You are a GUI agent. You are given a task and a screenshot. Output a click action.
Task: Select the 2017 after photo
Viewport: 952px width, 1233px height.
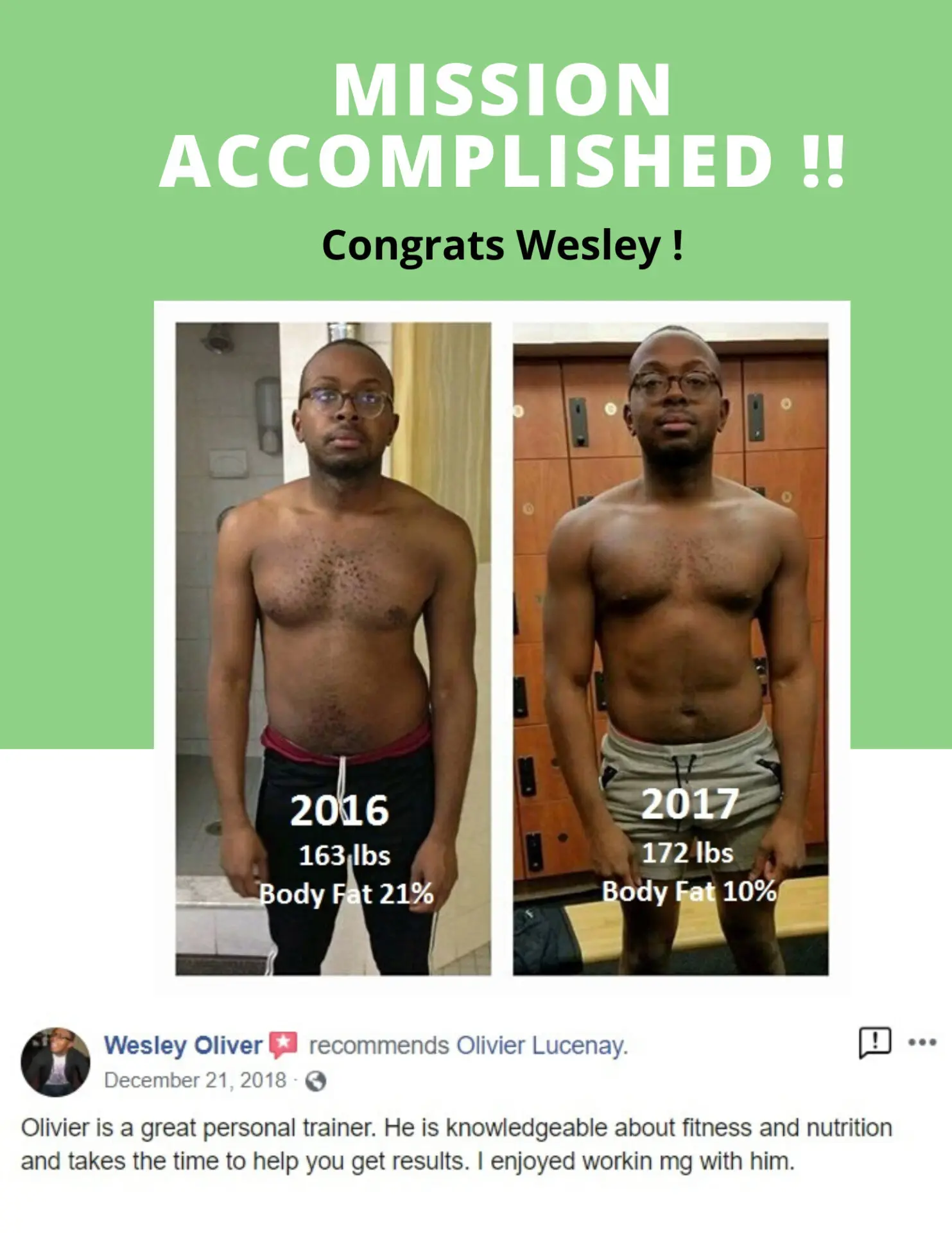[671, 649]
